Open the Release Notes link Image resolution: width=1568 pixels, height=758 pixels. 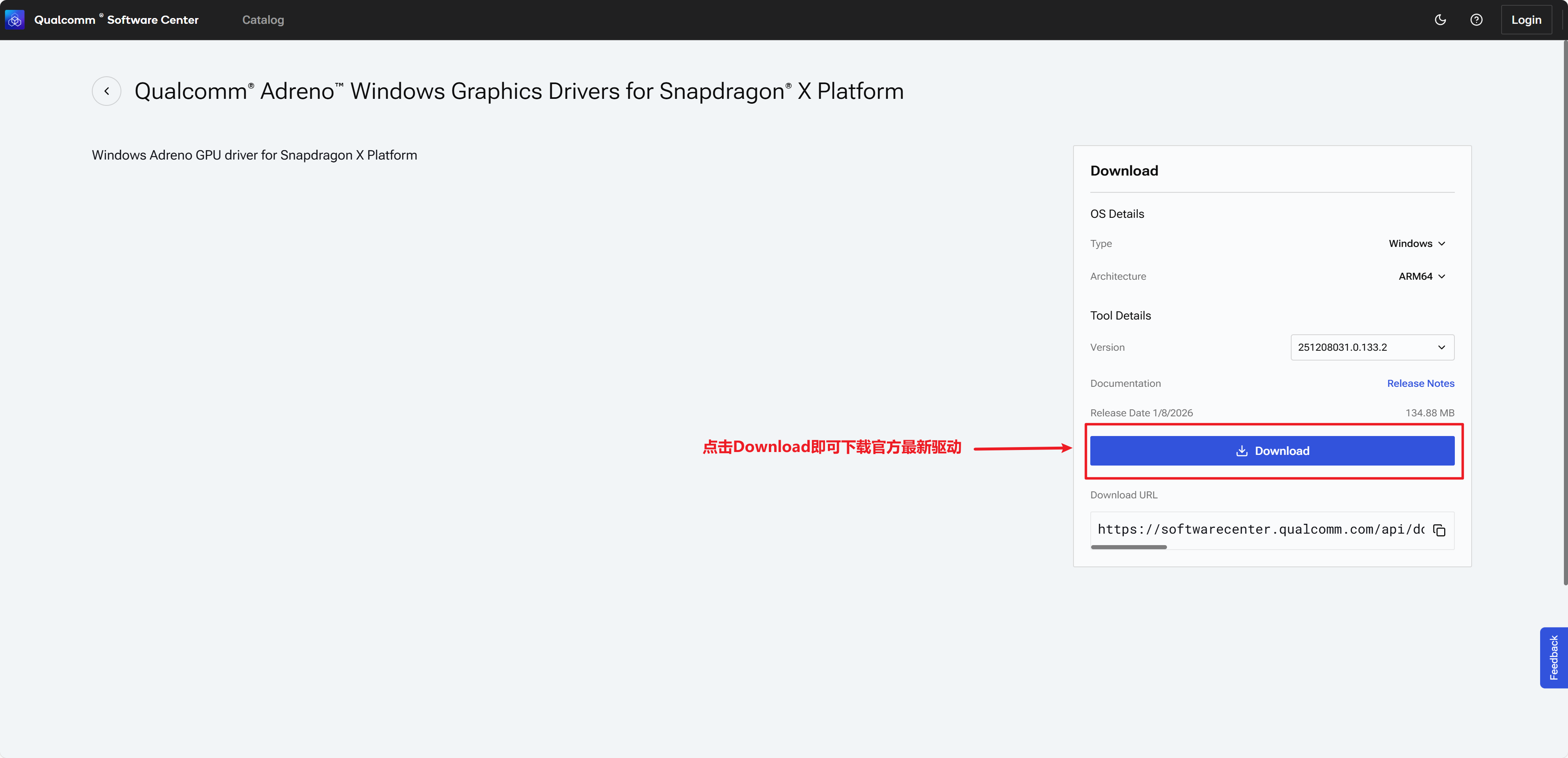pos(1420,384)
